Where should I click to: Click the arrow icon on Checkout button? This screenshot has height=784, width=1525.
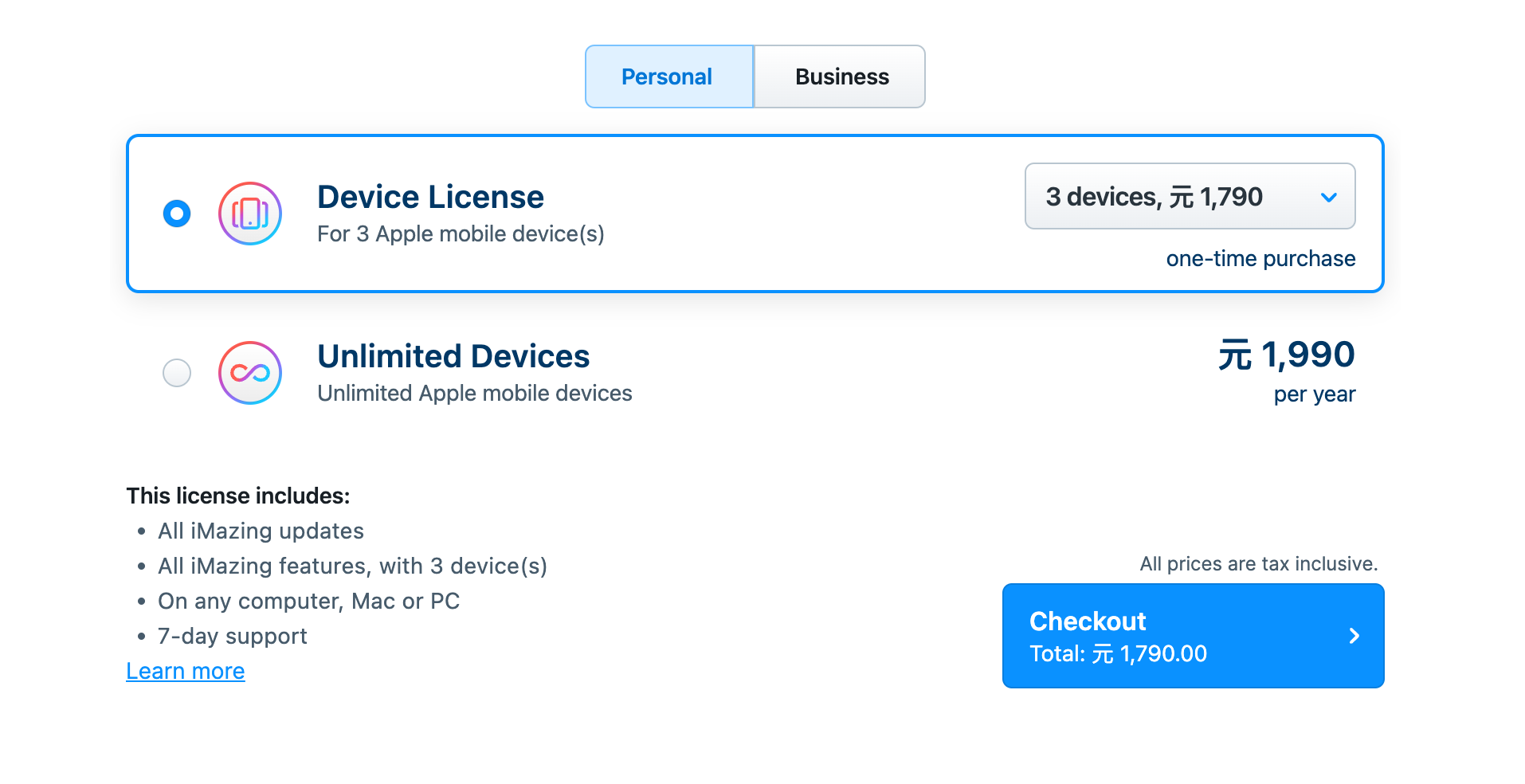point(1354,636)
